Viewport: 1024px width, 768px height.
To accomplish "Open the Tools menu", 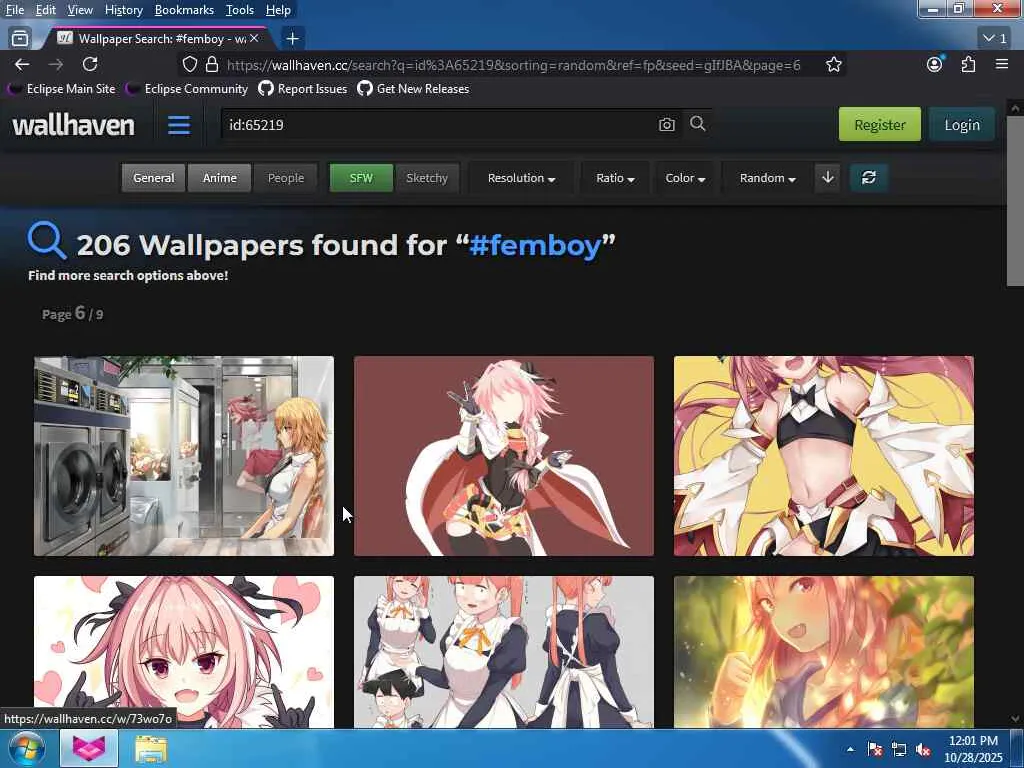I will pyautogui.click(x=240, y=10).
